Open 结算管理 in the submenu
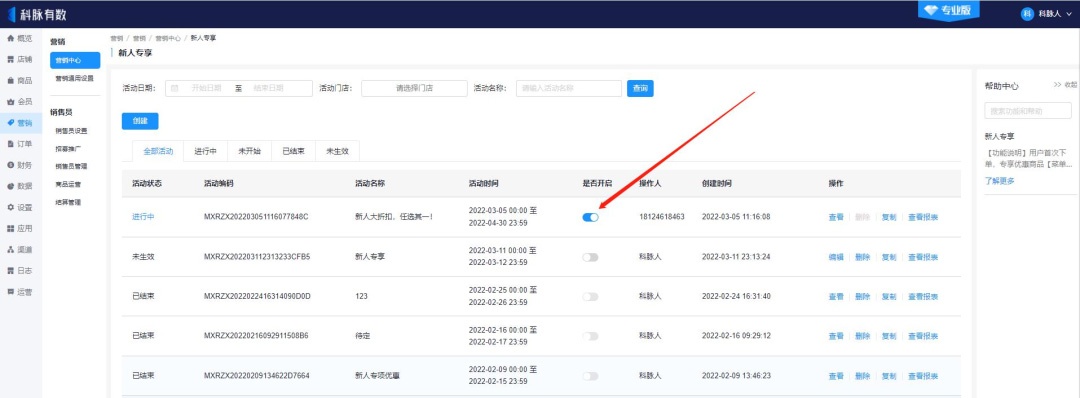1080x398 pixels. 68,202
